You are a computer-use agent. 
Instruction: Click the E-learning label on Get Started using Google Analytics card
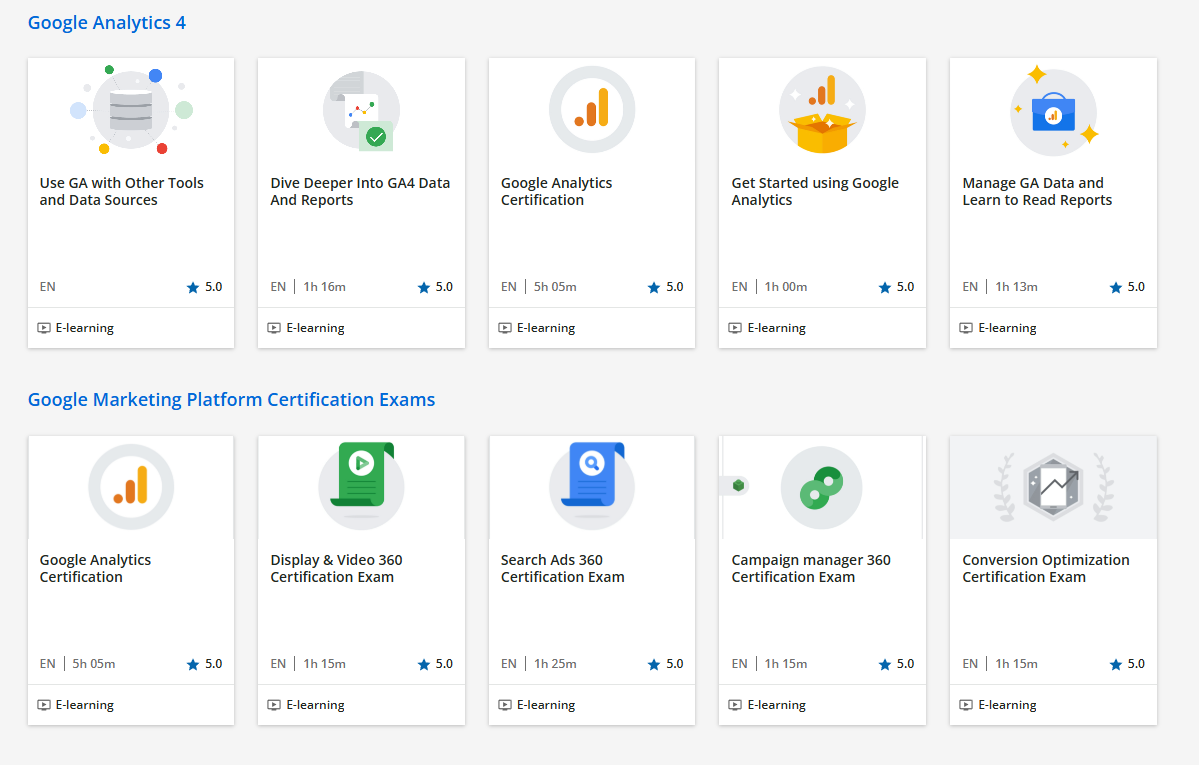click(777, 328)
